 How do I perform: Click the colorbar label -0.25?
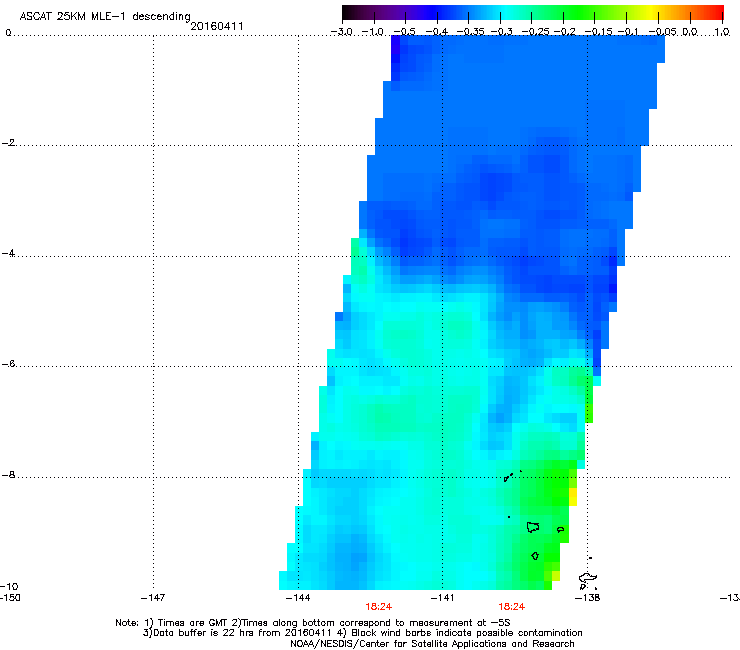[x=536, y=32]
